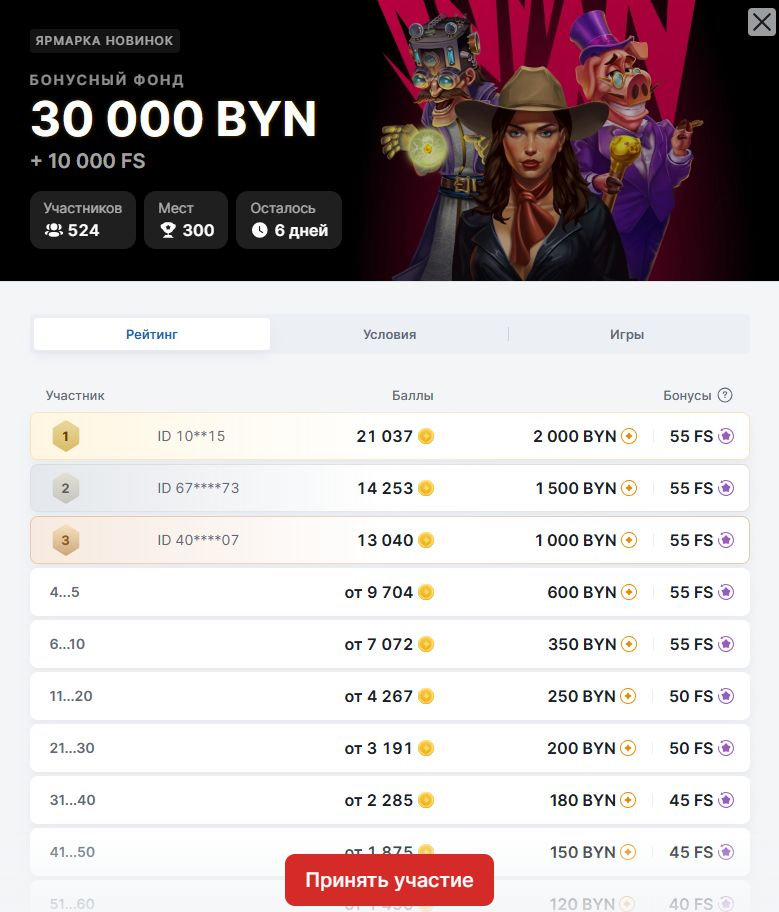Select the row for places 4...5

pos(389,592)
